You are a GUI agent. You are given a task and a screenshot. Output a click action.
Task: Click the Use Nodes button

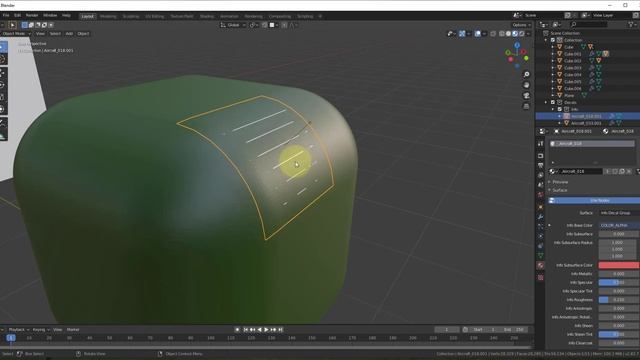pyautogui.click(x=595, y=200)
